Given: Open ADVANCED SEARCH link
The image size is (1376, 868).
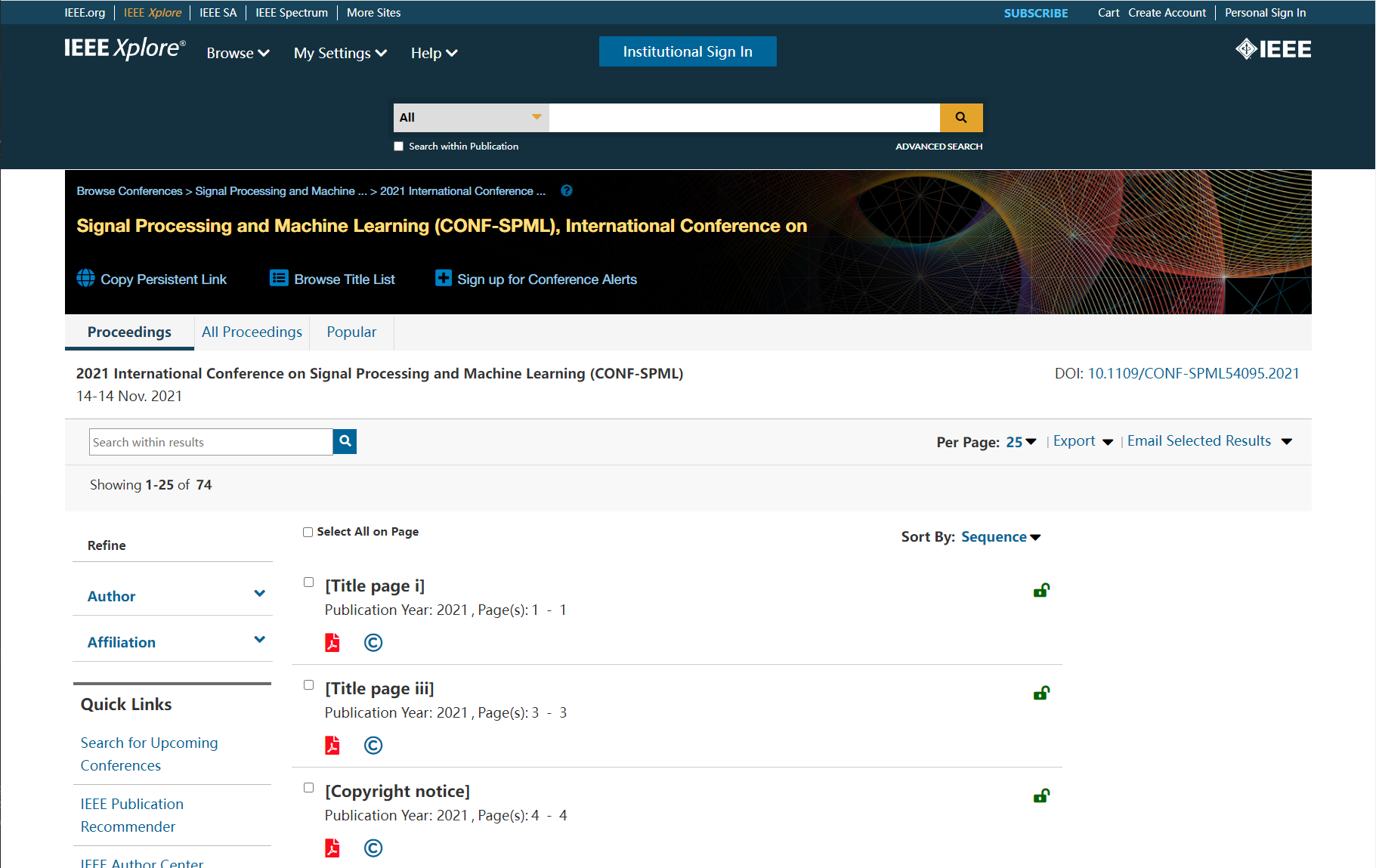Looking at the screenshot, I should click(939, 147).
